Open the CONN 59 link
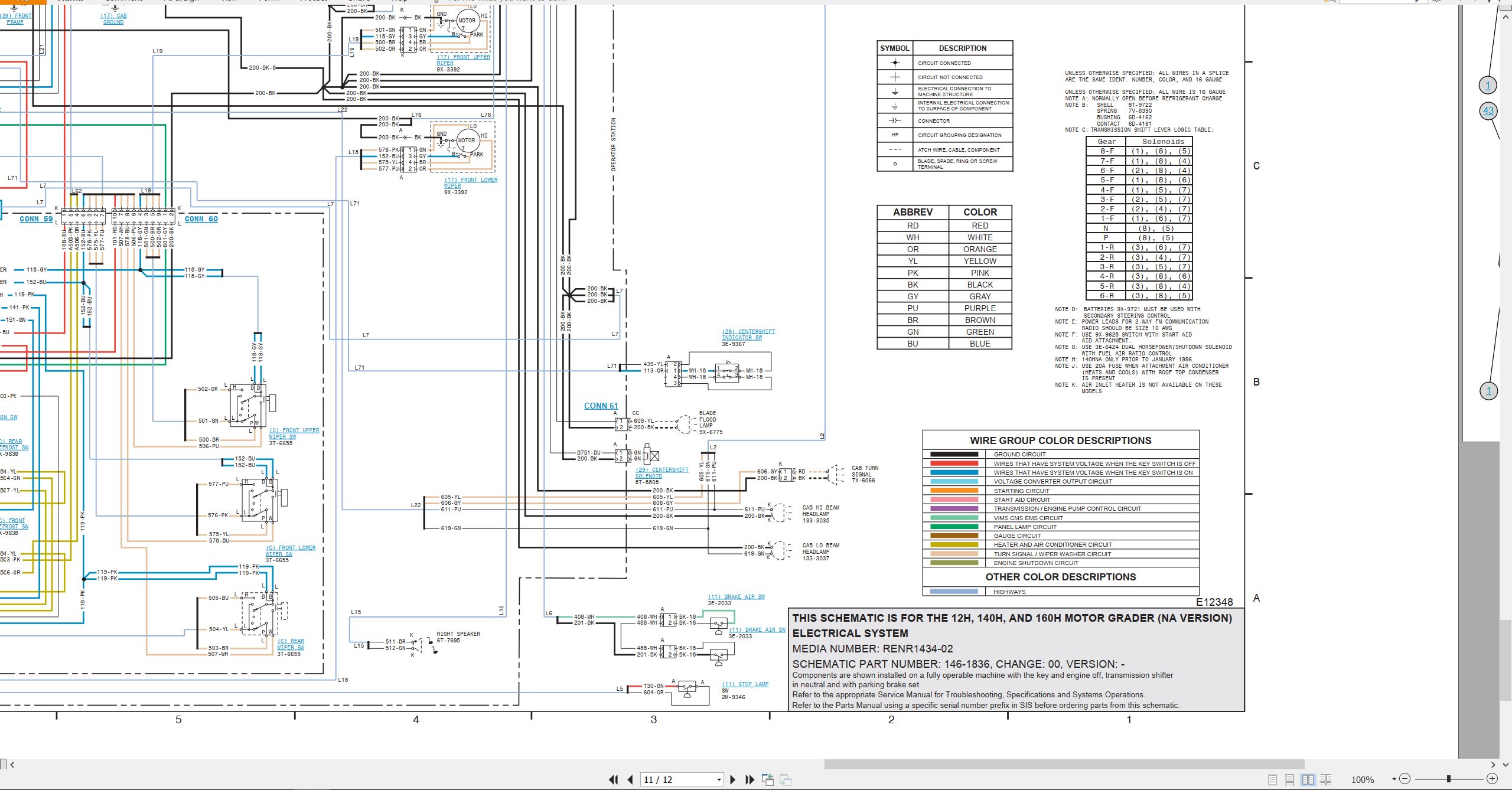 tap(36, 218)
